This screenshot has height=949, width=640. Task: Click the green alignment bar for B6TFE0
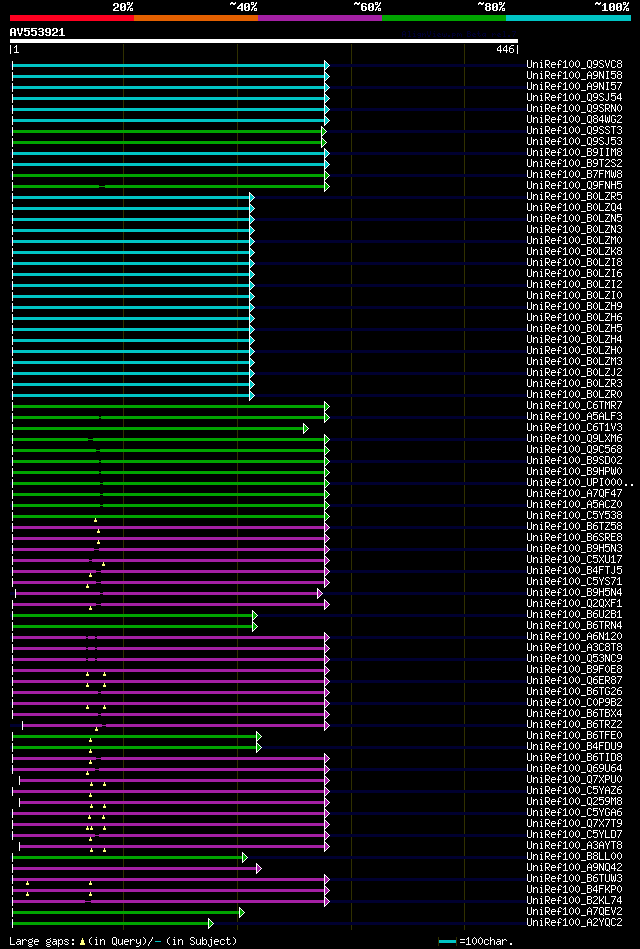(x=137, y=736)
